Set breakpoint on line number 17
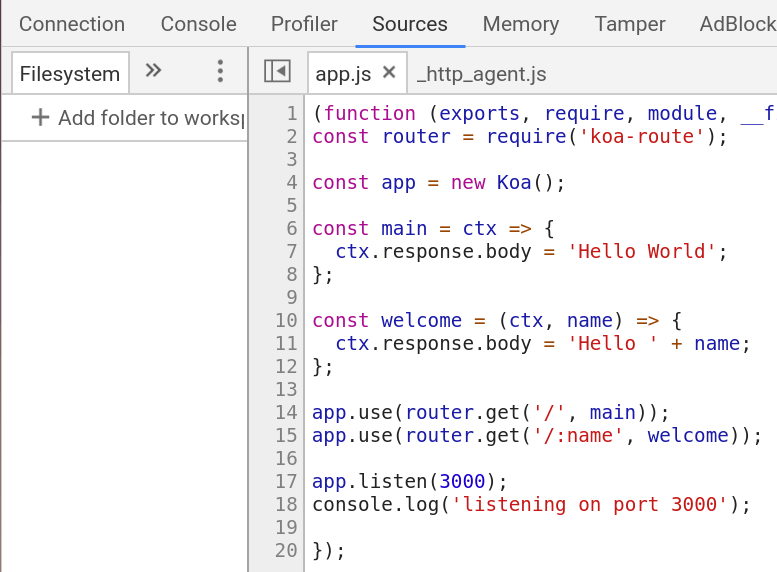The height and width of the screenshot is (572, 777). coord(286,481)
